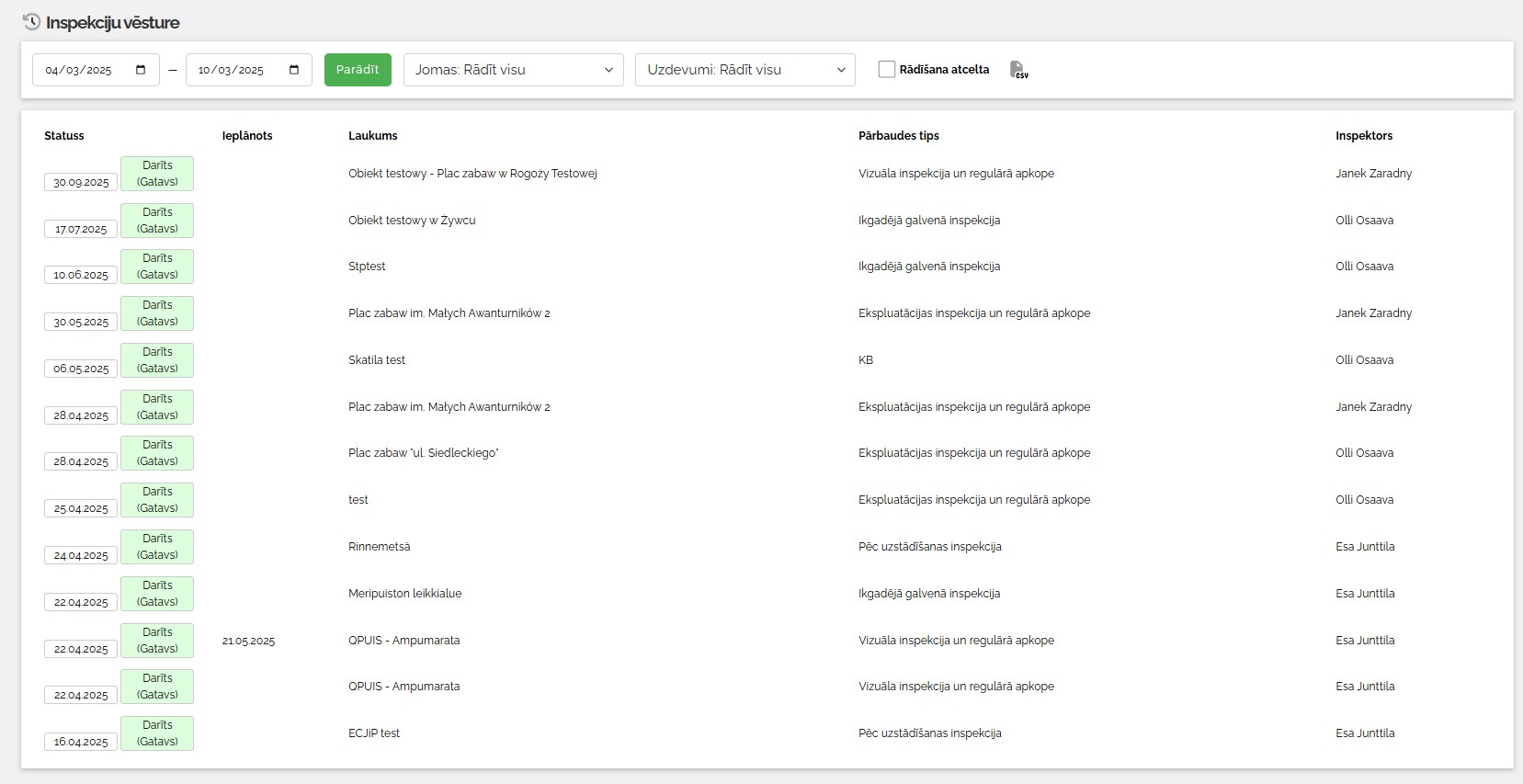Open calendar picker for end date 10/03/2025

coord(294,70)
